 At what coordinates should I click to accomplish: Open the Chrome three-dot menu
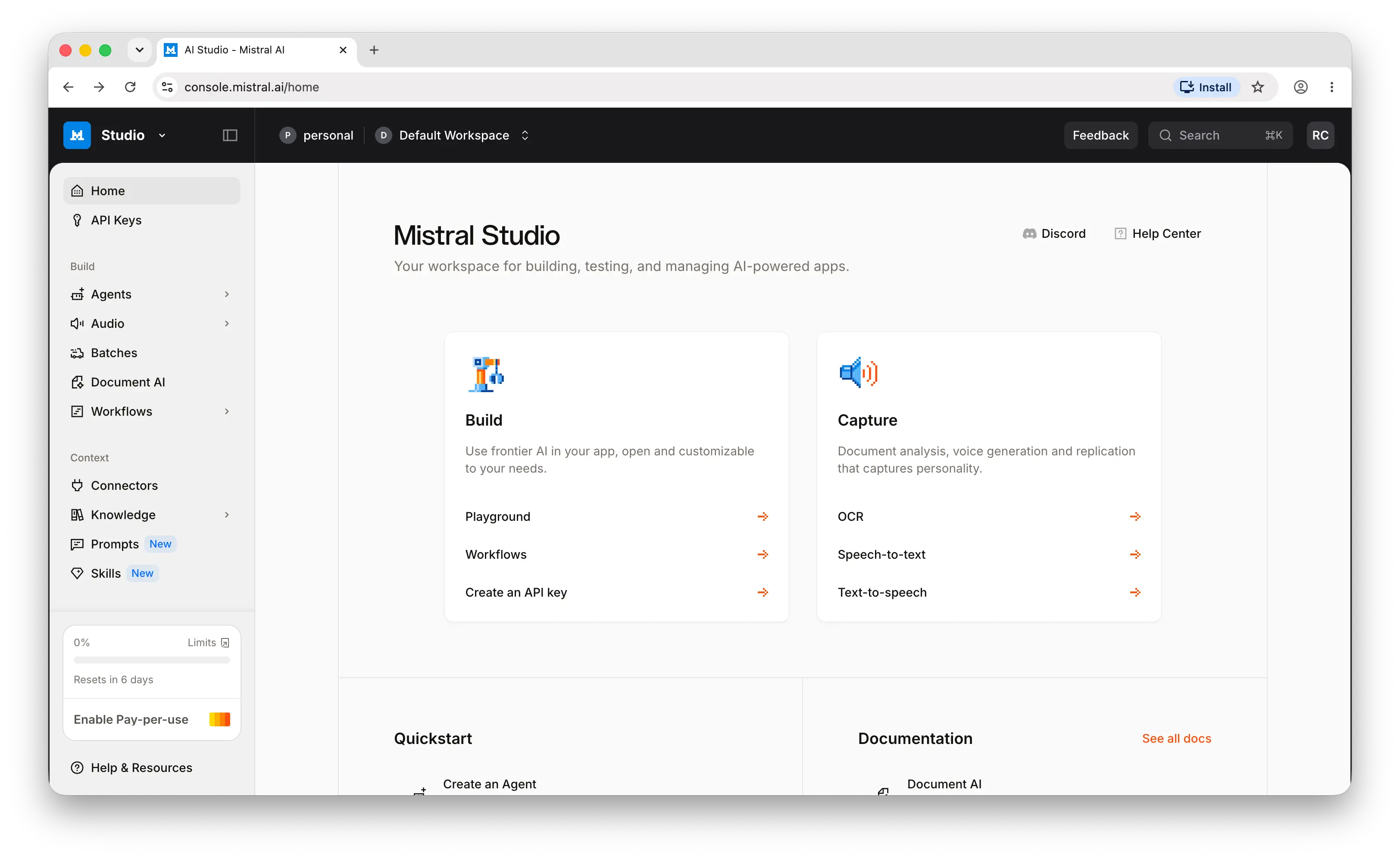coord(1332,87)
